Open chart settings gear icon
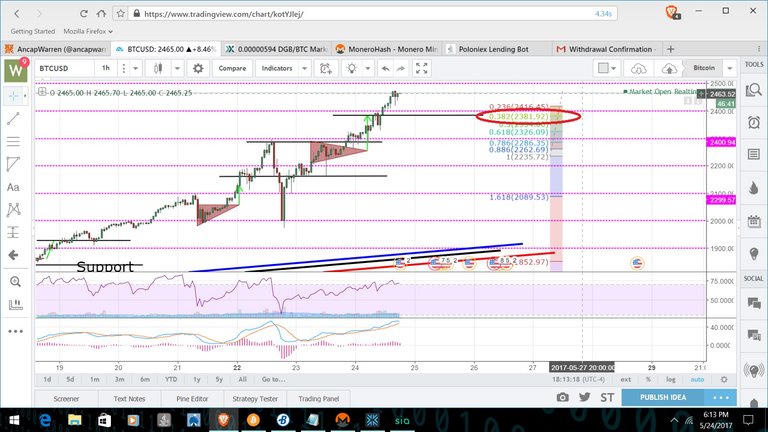The height and width of the screenshot is (432, 768). tap(197, 68)
